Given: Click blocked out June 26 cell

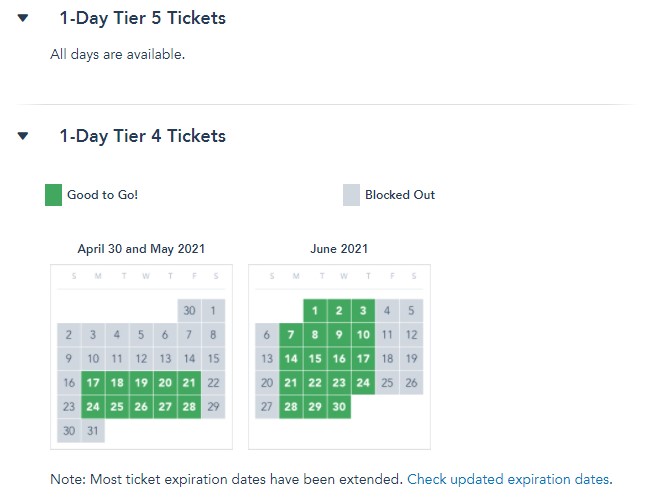Looking at the screenshot, I should point(411,383).
